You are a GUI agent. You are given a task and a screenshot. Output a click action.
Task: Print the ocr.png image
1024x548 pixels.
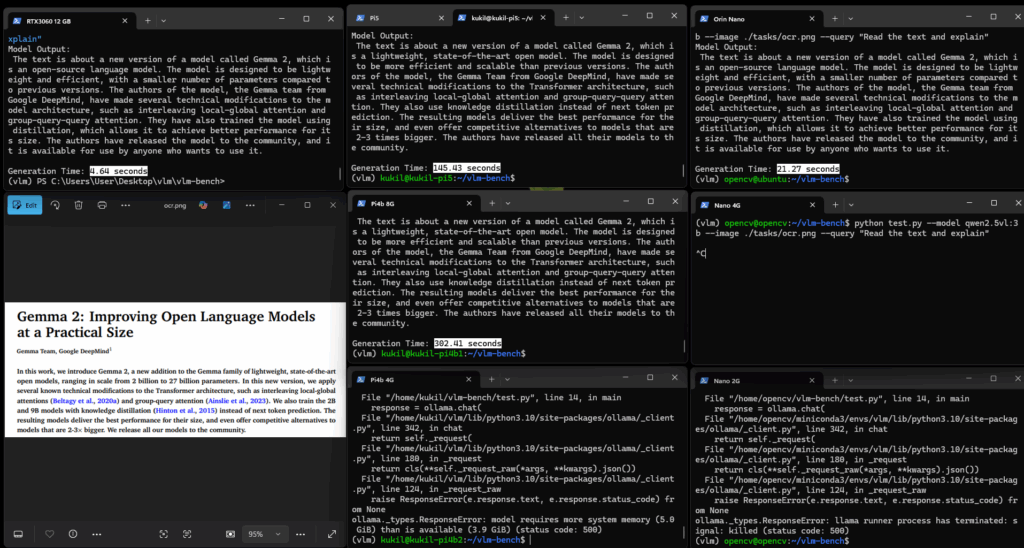click(x=103, y=204)
